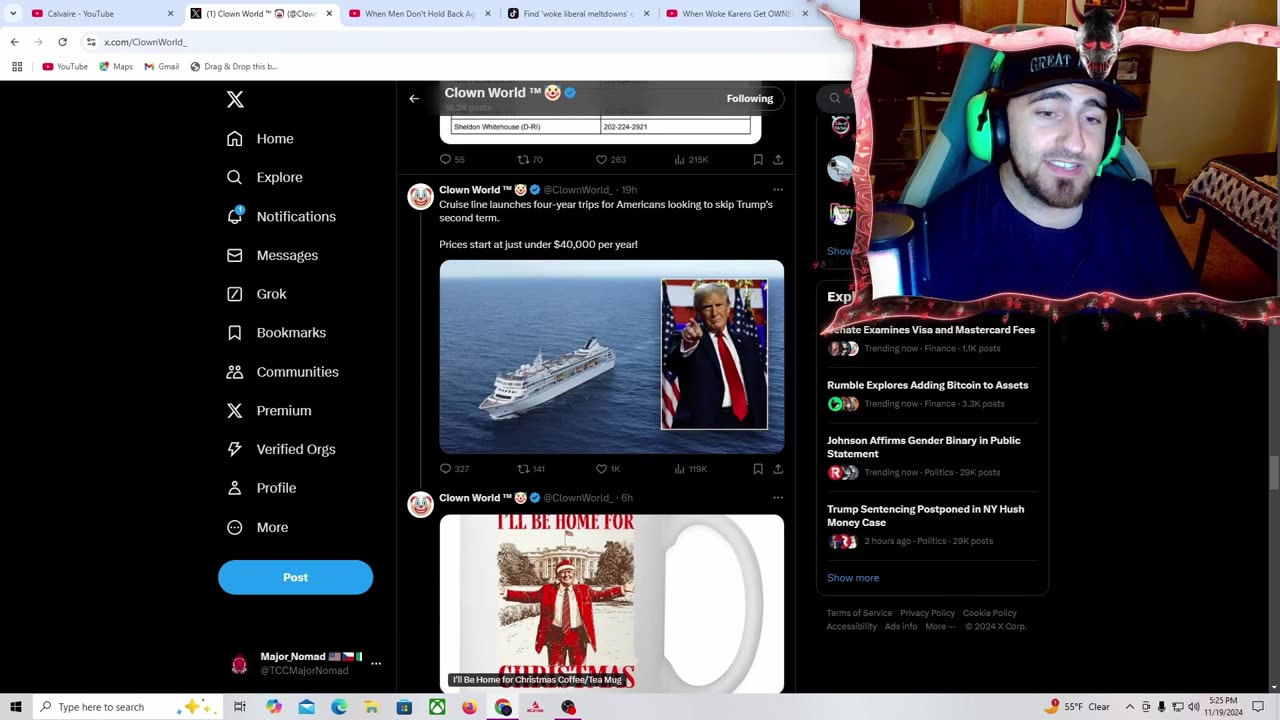Image resolution: width=1280 pixels, height=720 pixels.
Task: Open the YouTube bookmark
Action: [65, 67]
